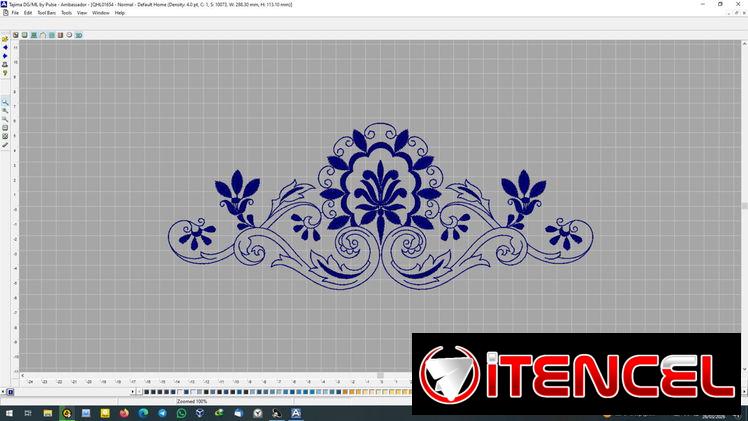The height and width of the screenshot is (421, 748).
Task: Click the D document tab at bottom left
Action: 10,392
